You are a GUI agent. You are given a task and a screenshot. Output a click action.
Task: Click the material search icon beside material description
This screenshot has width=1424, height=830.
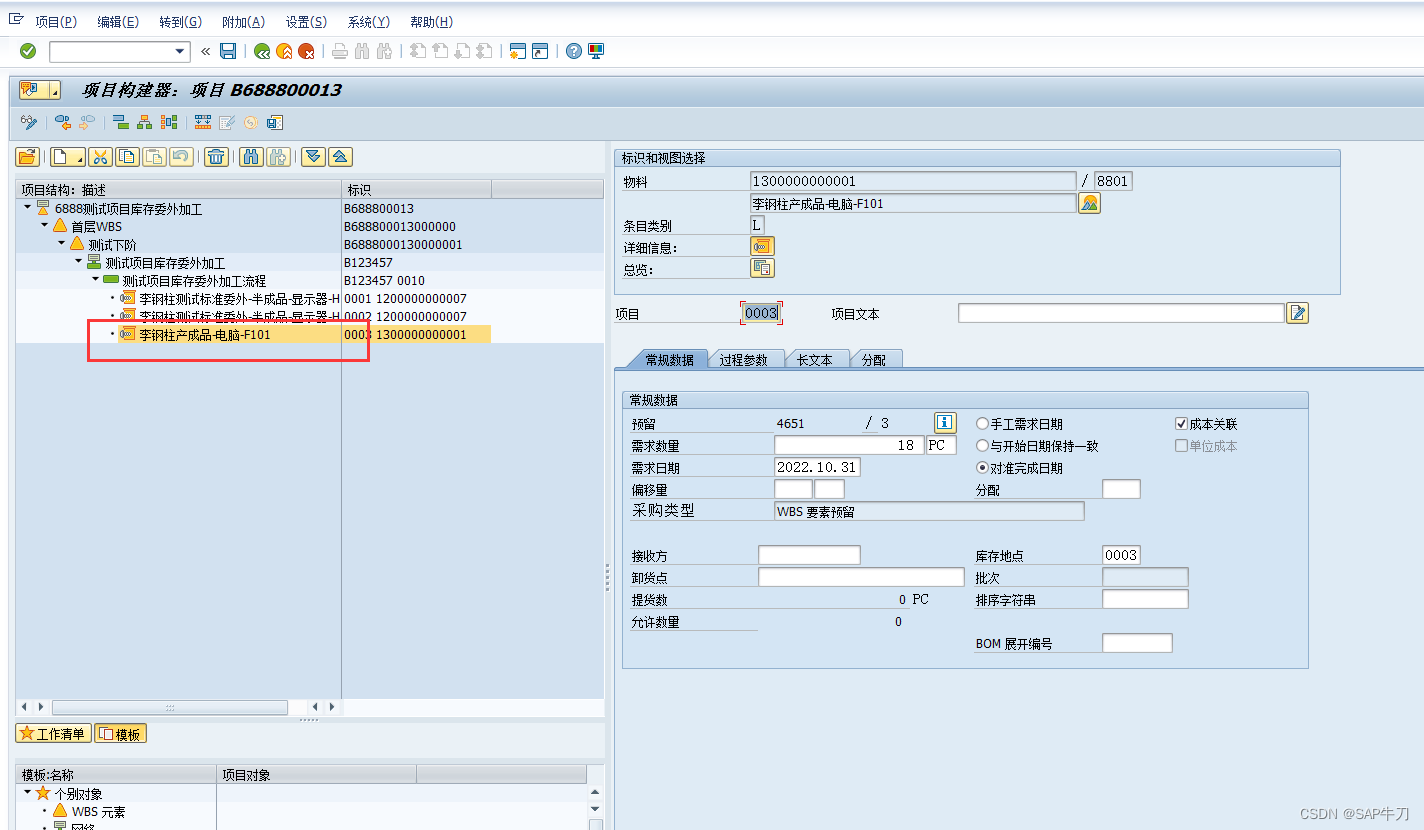1089,203
